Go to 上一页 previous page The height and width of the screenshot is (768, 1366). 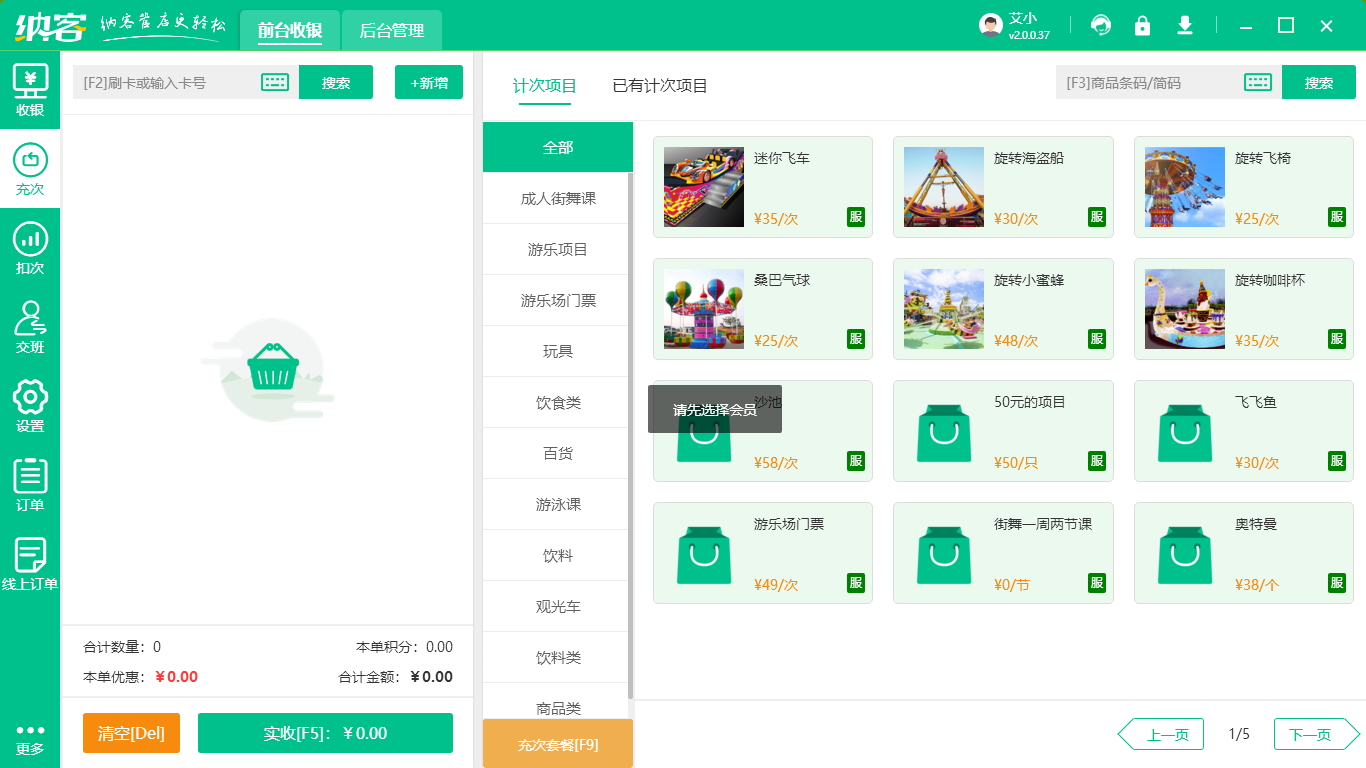(1160, 734)
